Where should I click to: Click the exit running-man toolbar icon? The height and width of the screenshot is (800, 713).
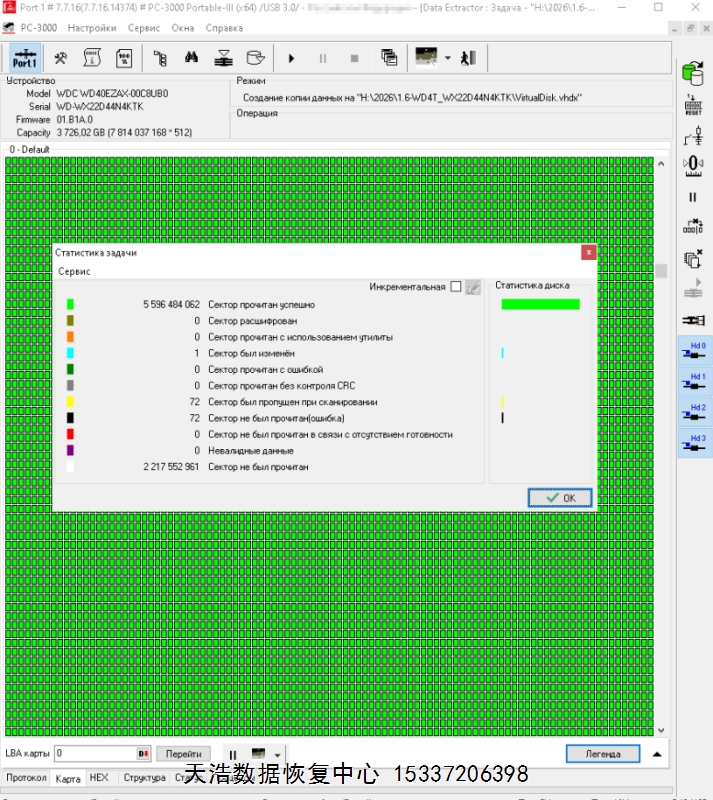pyautogui.click(x=467, y=58)
